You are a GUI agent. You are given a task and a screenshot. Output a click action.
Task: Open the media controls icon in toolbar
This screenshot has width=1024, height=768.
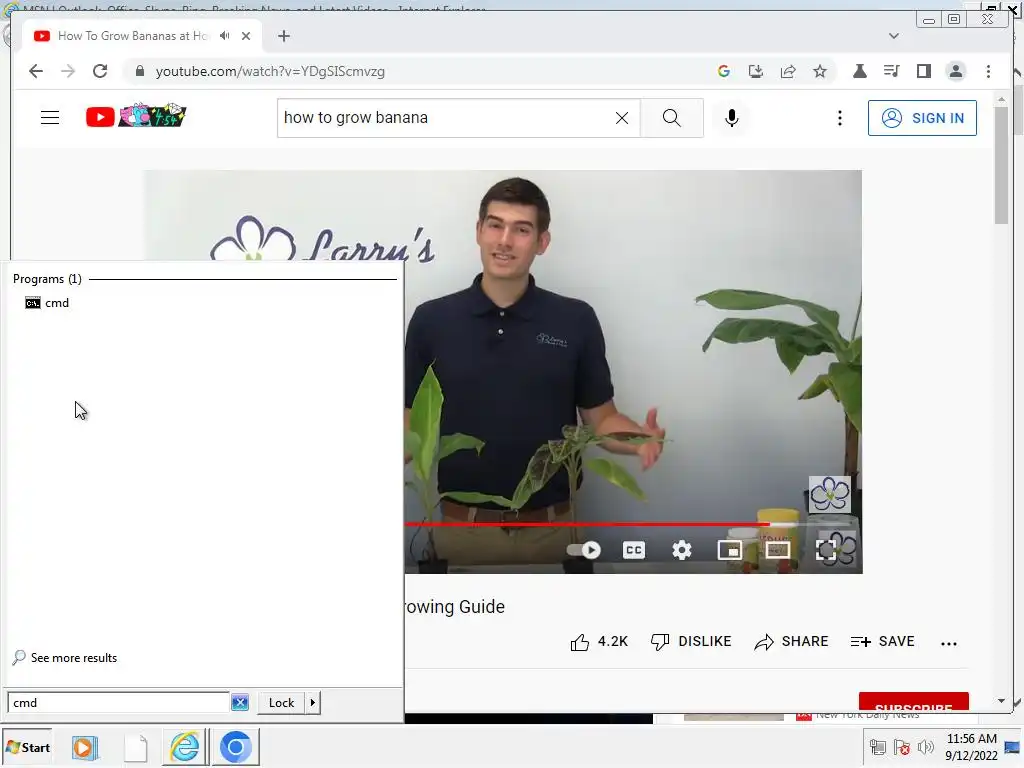click(x=891, y=71)
